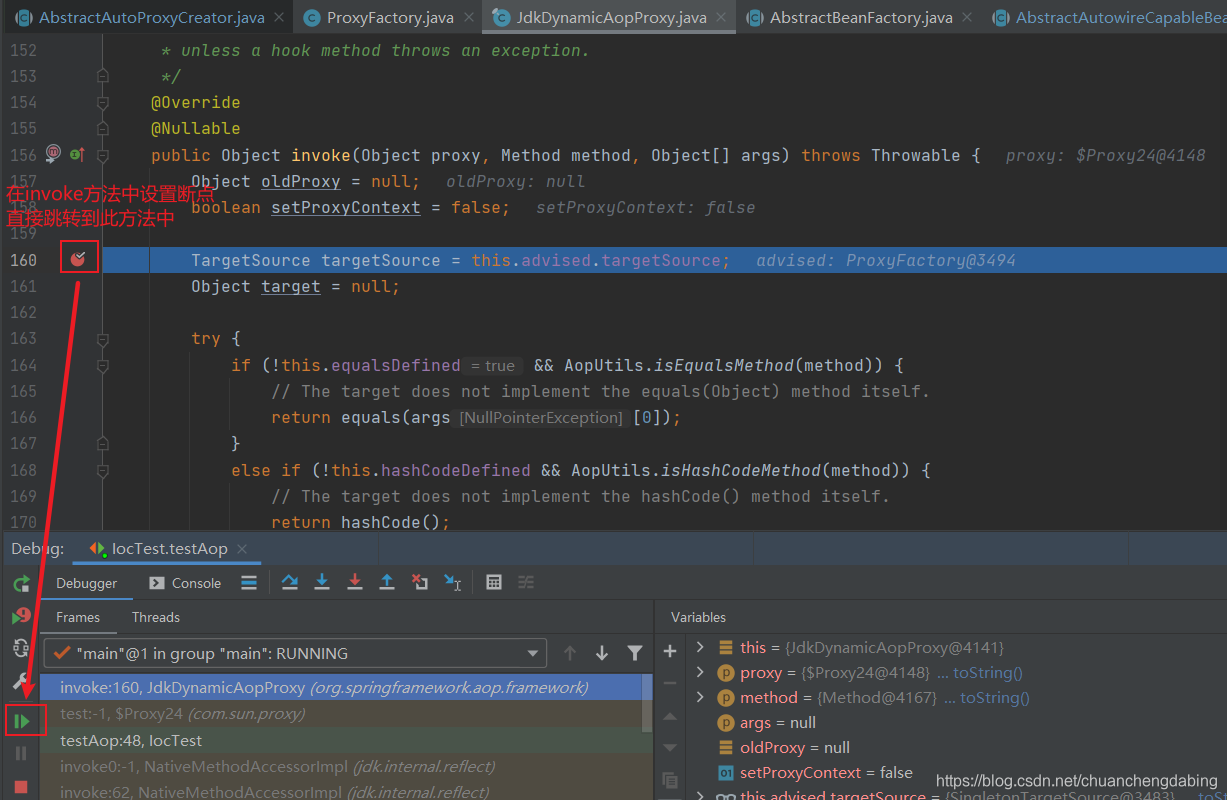Open debugger settings wrench icon
1227x800 pixels.
pyautogui.click(x=21, y=682)
